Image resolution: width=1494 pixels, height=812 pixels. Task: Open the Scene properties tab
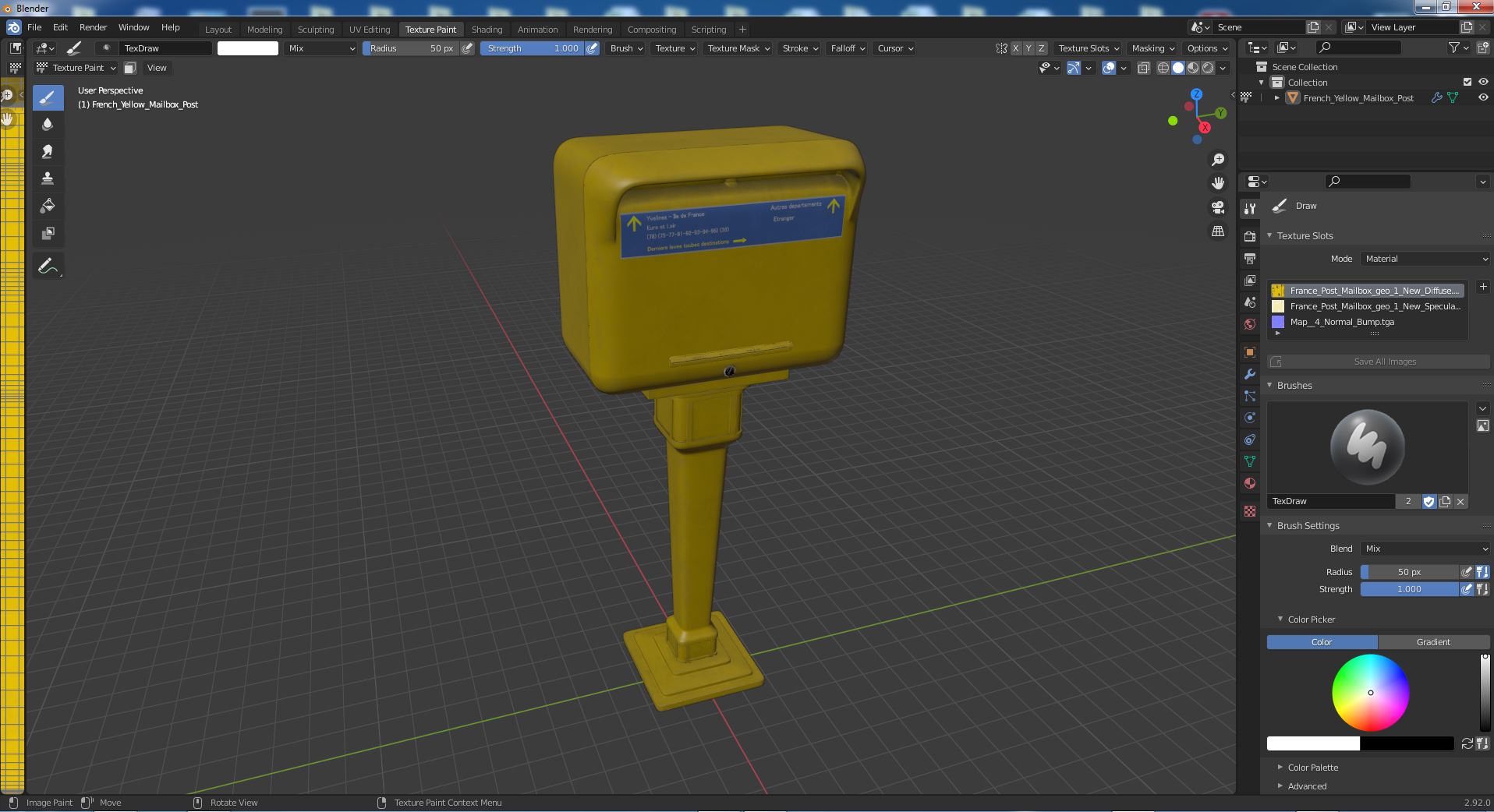click(1250, 302)
